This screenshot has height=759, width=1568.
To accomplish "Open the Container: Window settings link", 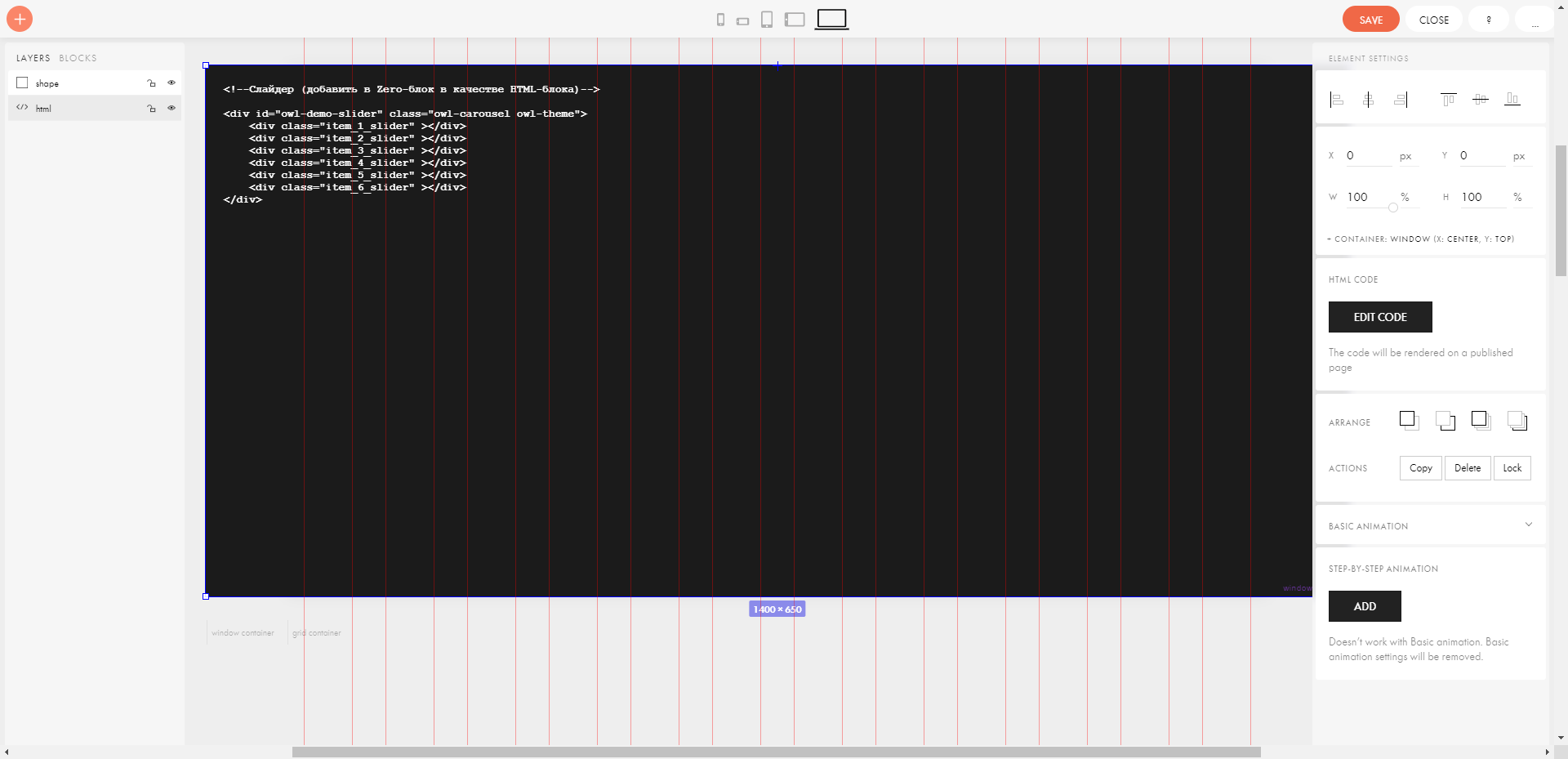I will [x=1420, y=239].
